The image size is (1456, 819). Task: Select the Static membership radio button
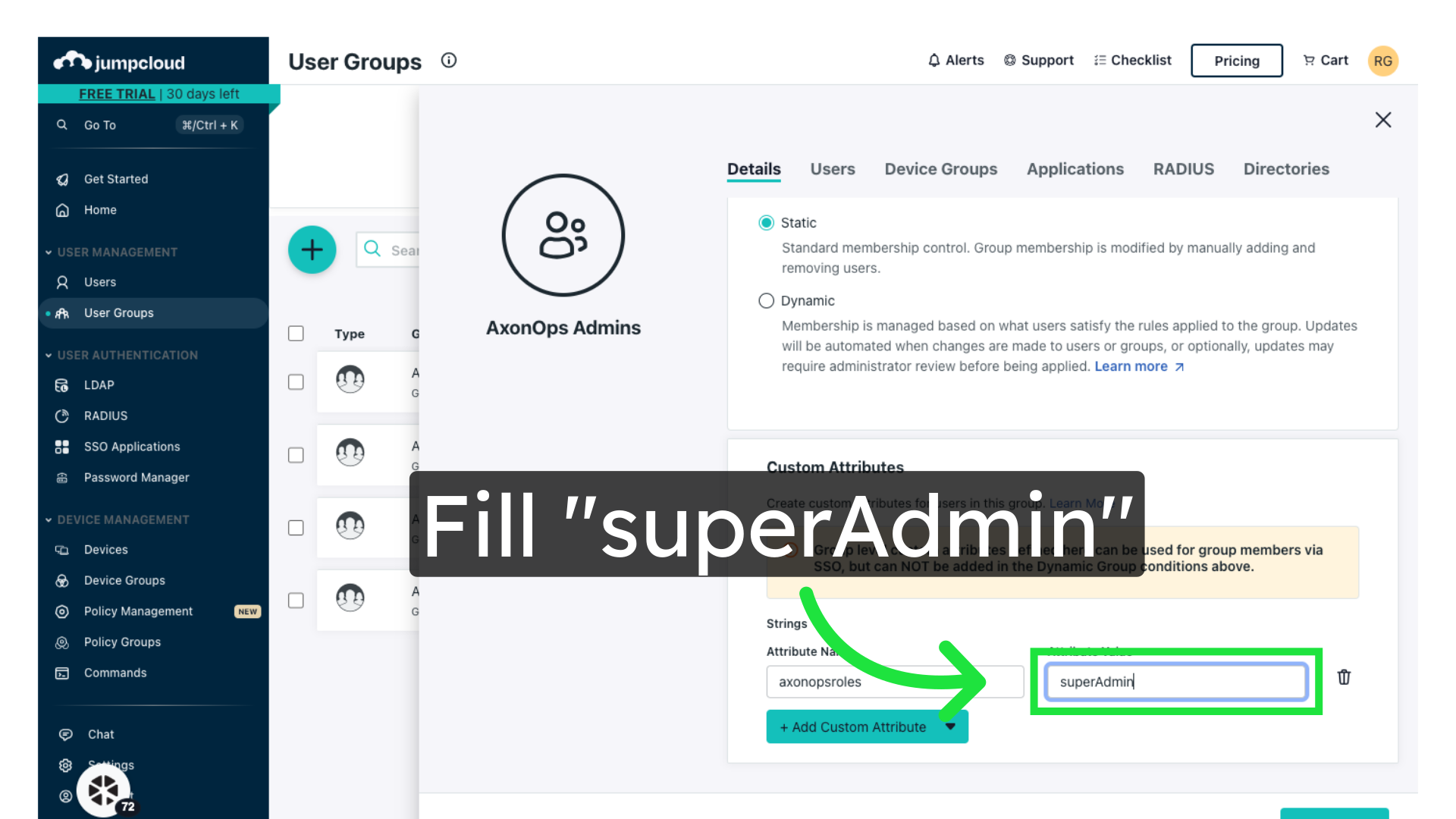(x=766, y=223)
